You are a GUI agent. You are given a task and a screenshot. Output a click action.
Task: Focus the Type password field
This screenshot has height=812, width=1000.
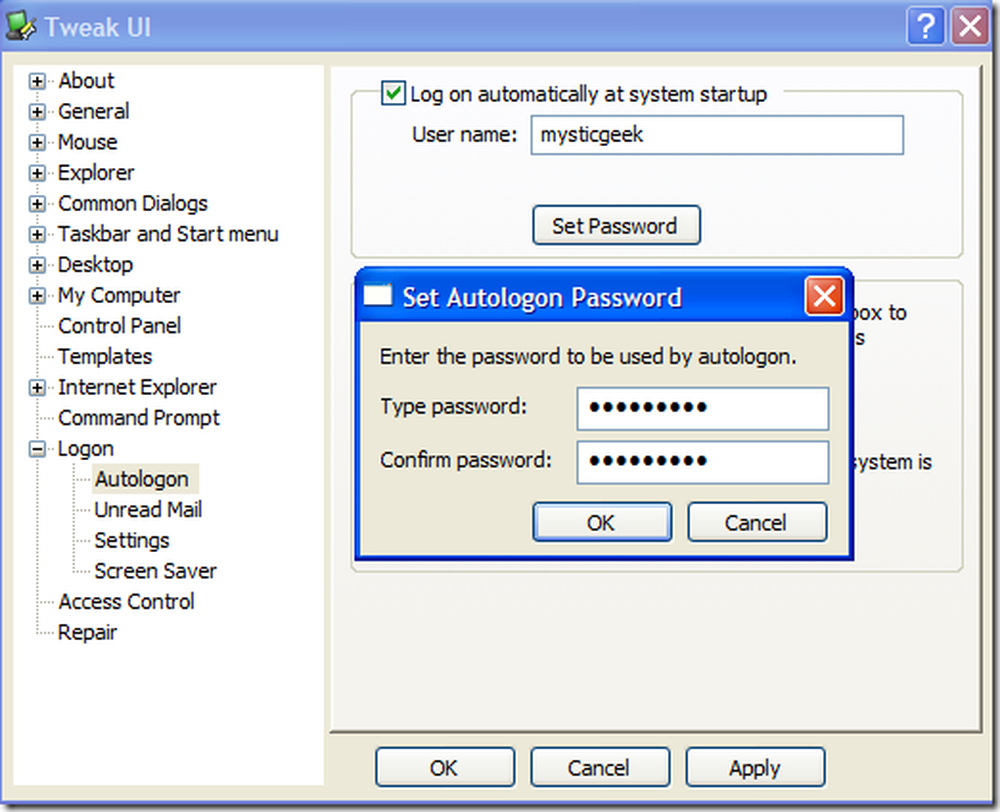tap(703, 408)
